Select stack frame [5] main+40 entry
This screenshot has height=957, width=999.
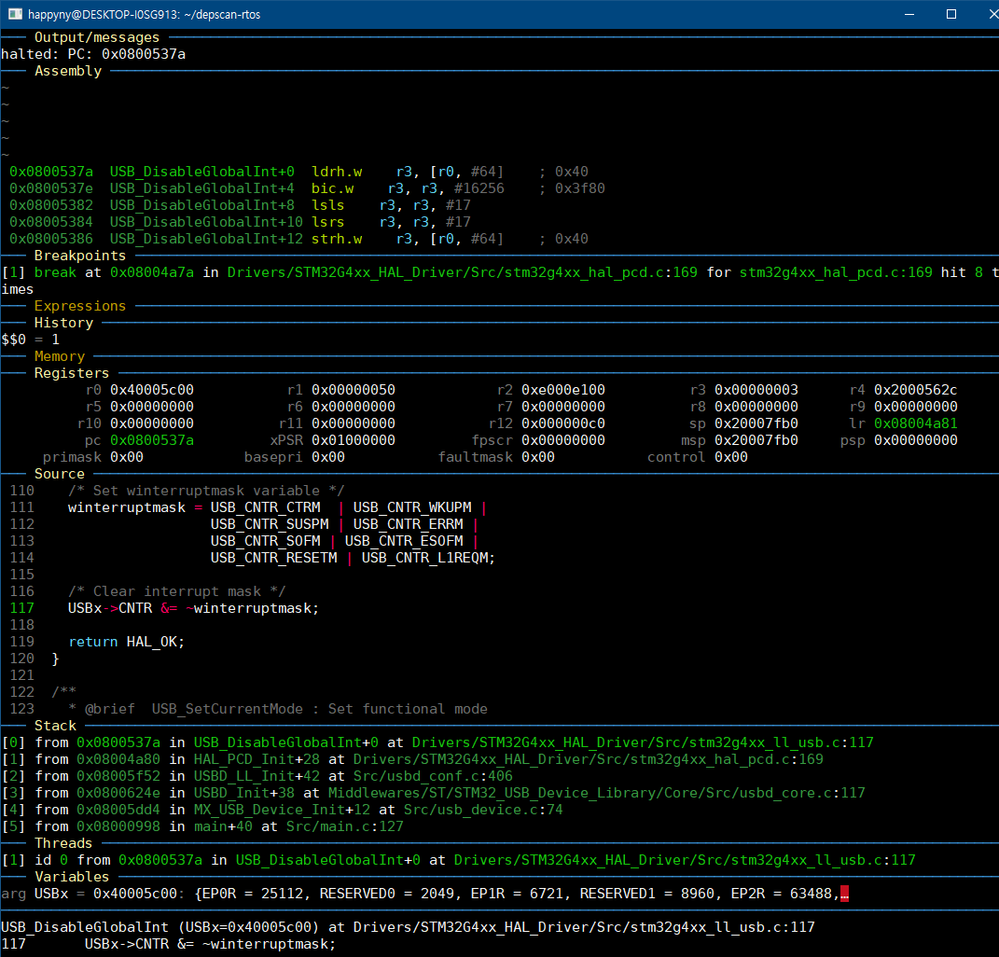(203, 826)
